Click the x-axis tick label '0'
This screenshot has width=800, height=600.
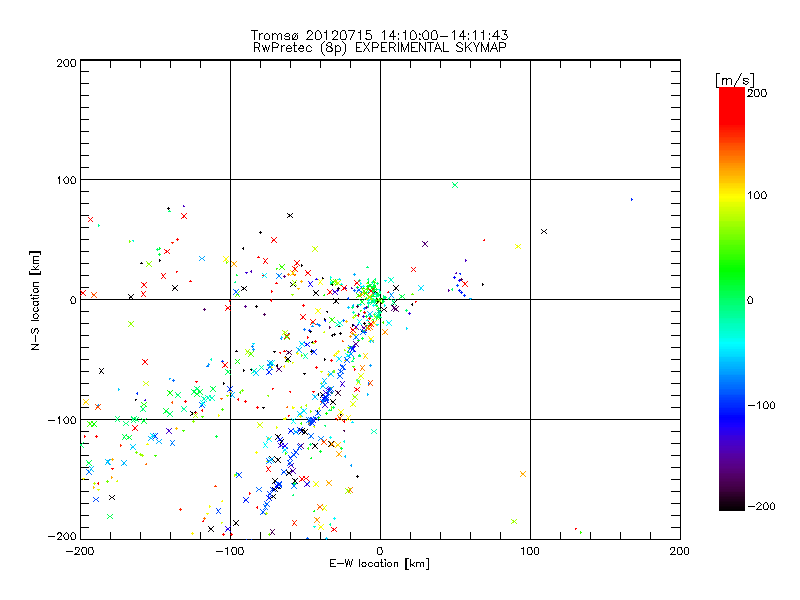coord(380,551)
